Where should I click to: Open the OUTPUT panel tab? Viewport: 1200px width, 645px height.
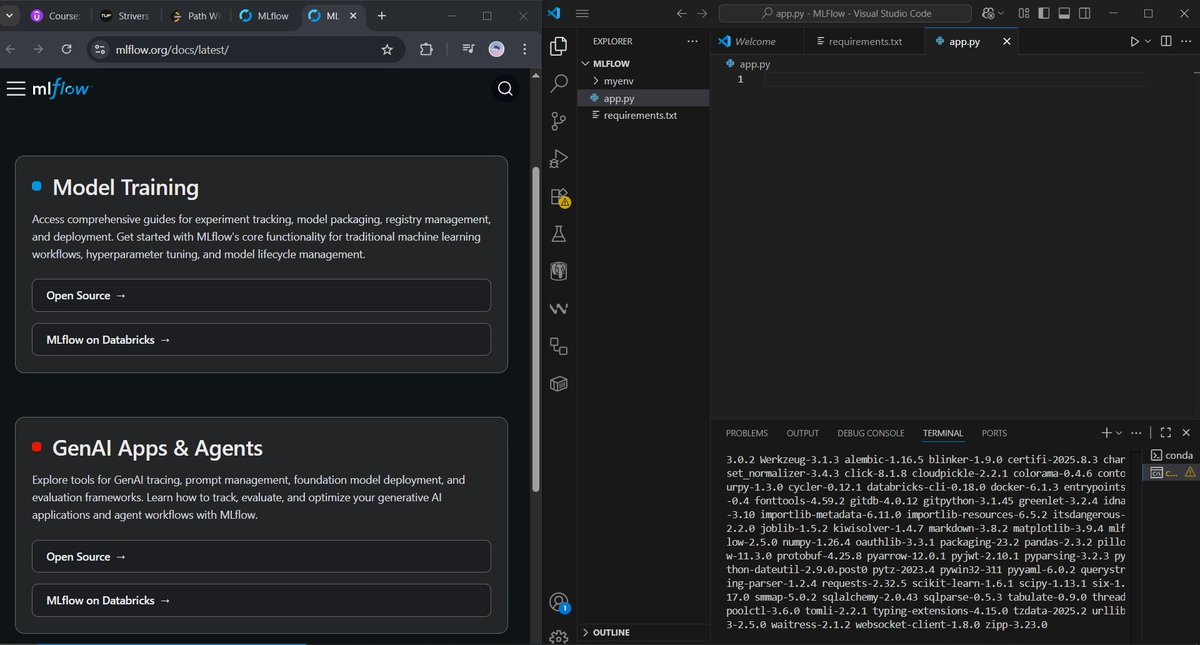[802, 433]
